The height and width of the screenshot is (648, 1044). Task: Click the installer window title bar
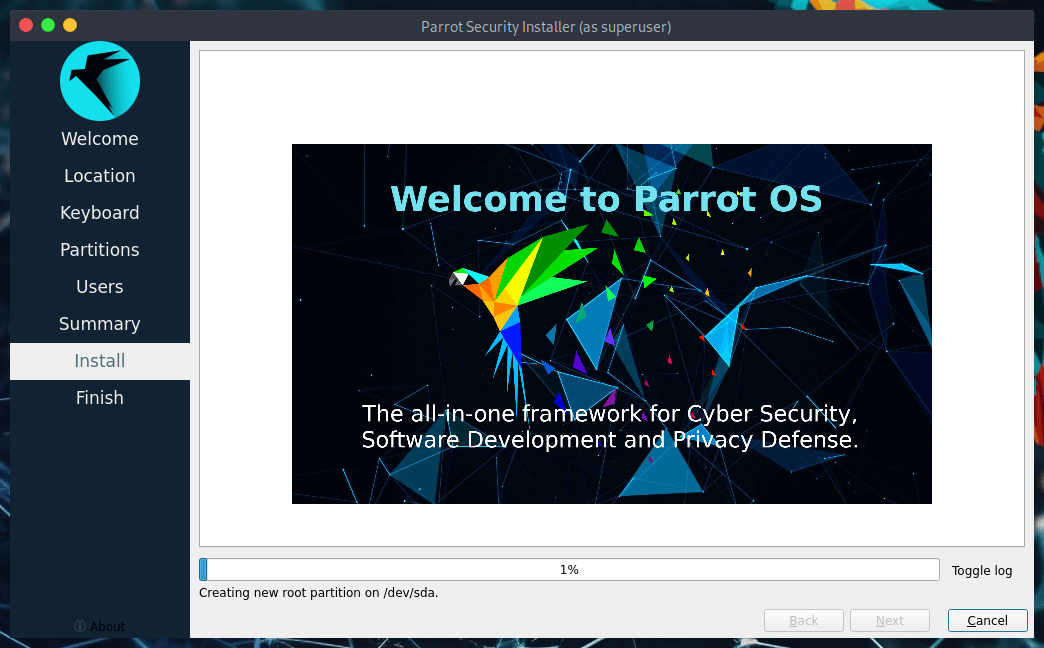(546, 25)
